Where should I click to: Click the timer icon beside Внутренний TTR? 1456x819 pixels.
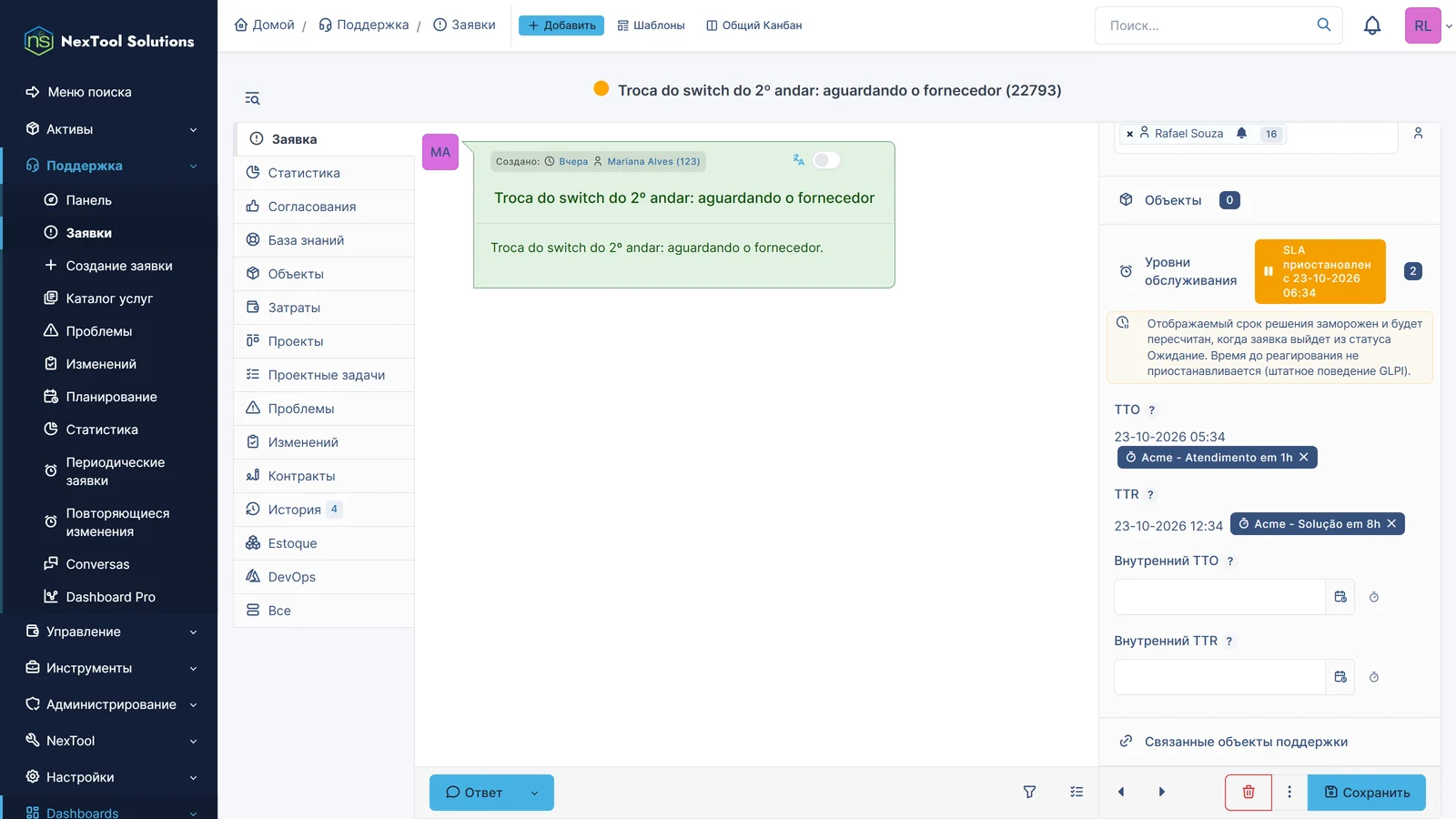pos(1374,677)
